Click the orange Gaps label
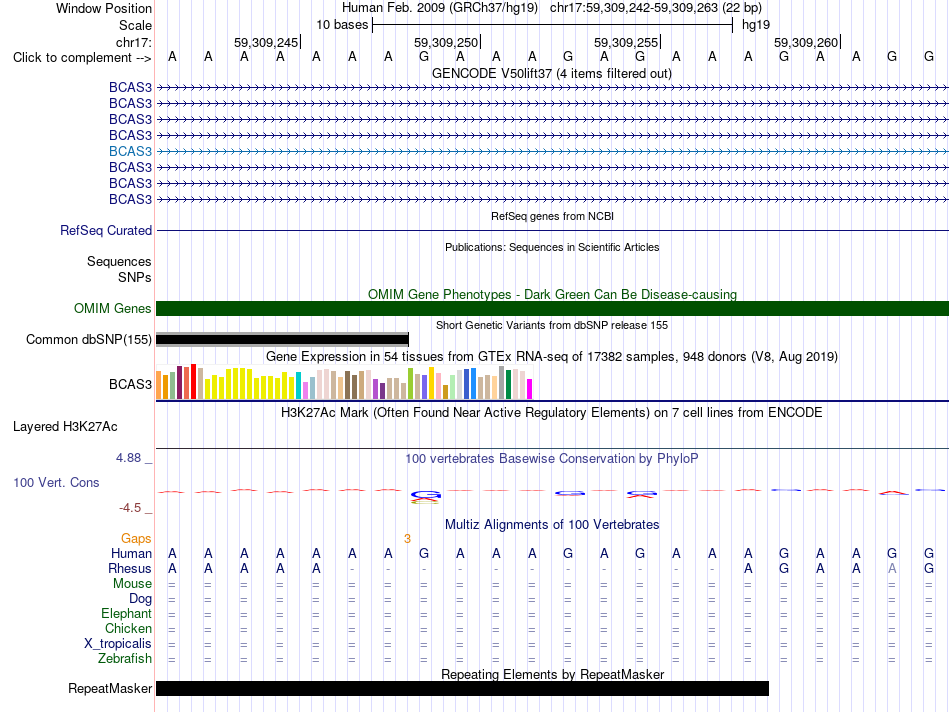Screen dimensions: 950x712 tap(136, 538)
